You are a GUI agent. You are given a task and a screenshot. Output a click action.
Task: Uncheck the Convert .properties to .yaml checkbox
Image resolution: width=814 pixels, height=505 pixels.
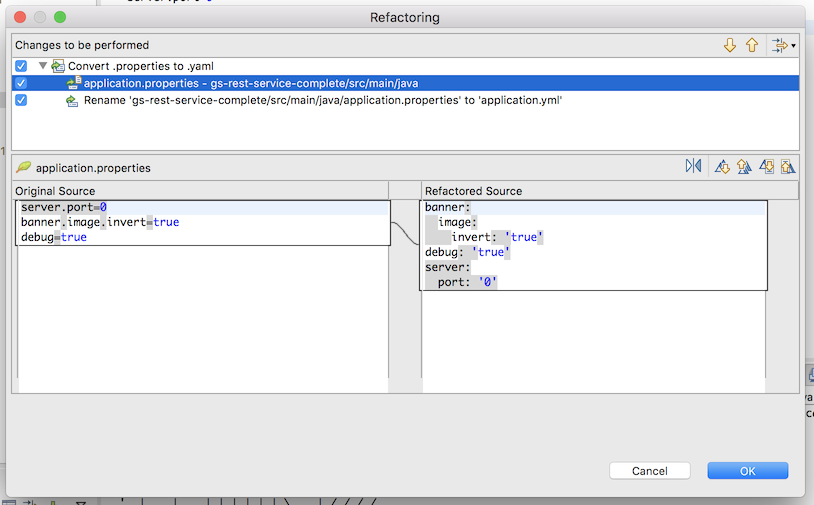21,66
